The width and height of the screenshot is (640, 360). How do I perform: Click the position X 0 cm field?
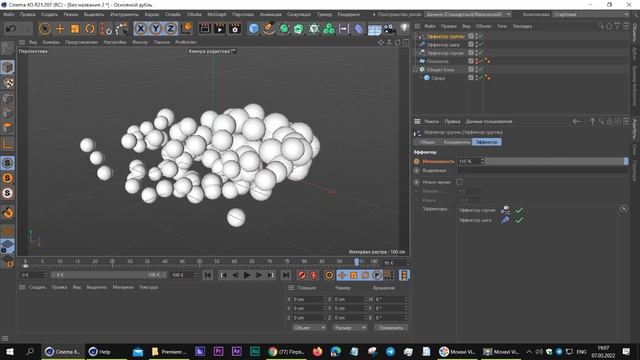click(x=309, y=299)
